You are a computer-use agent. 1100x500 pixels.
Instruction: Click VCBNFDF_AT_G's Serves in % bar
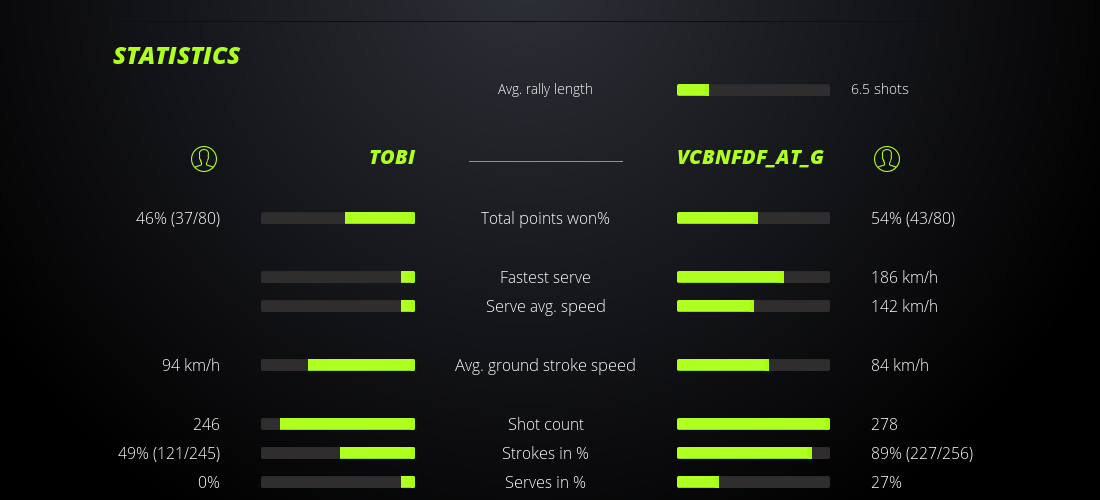click(x=753, y=482)
